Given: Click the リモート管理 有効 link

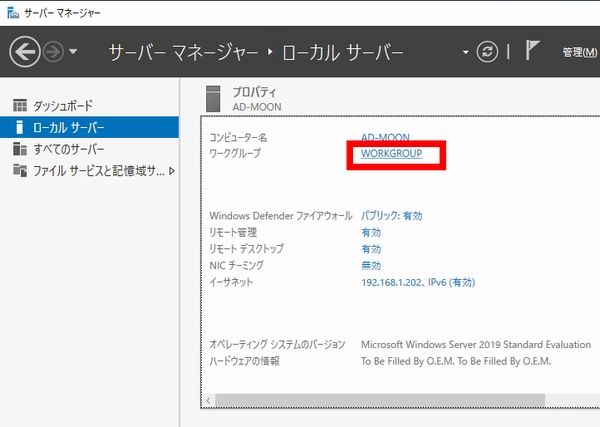Looking at the screenshot, I should point(371,232).
